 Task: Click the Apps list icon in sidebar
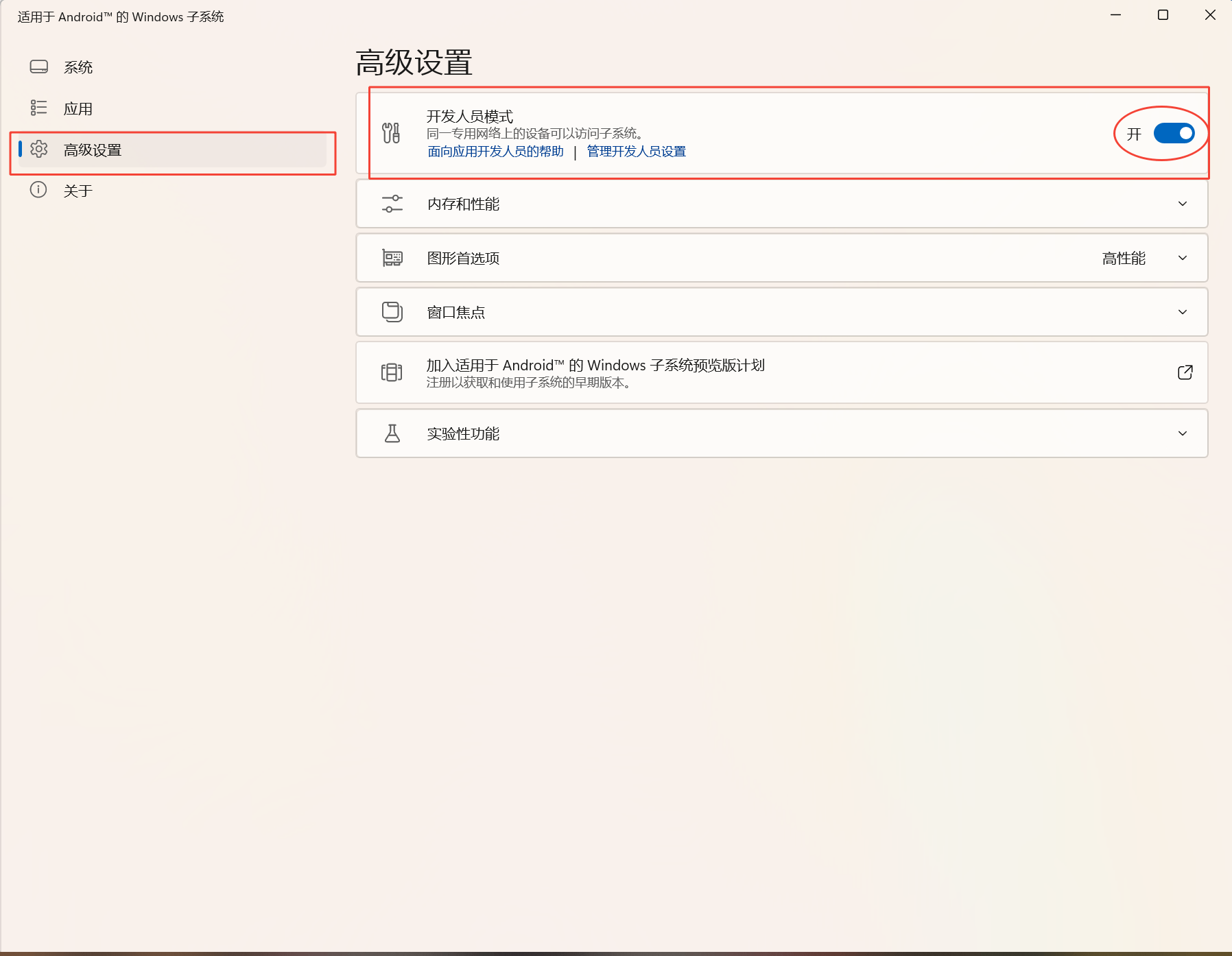pos(39,108)
